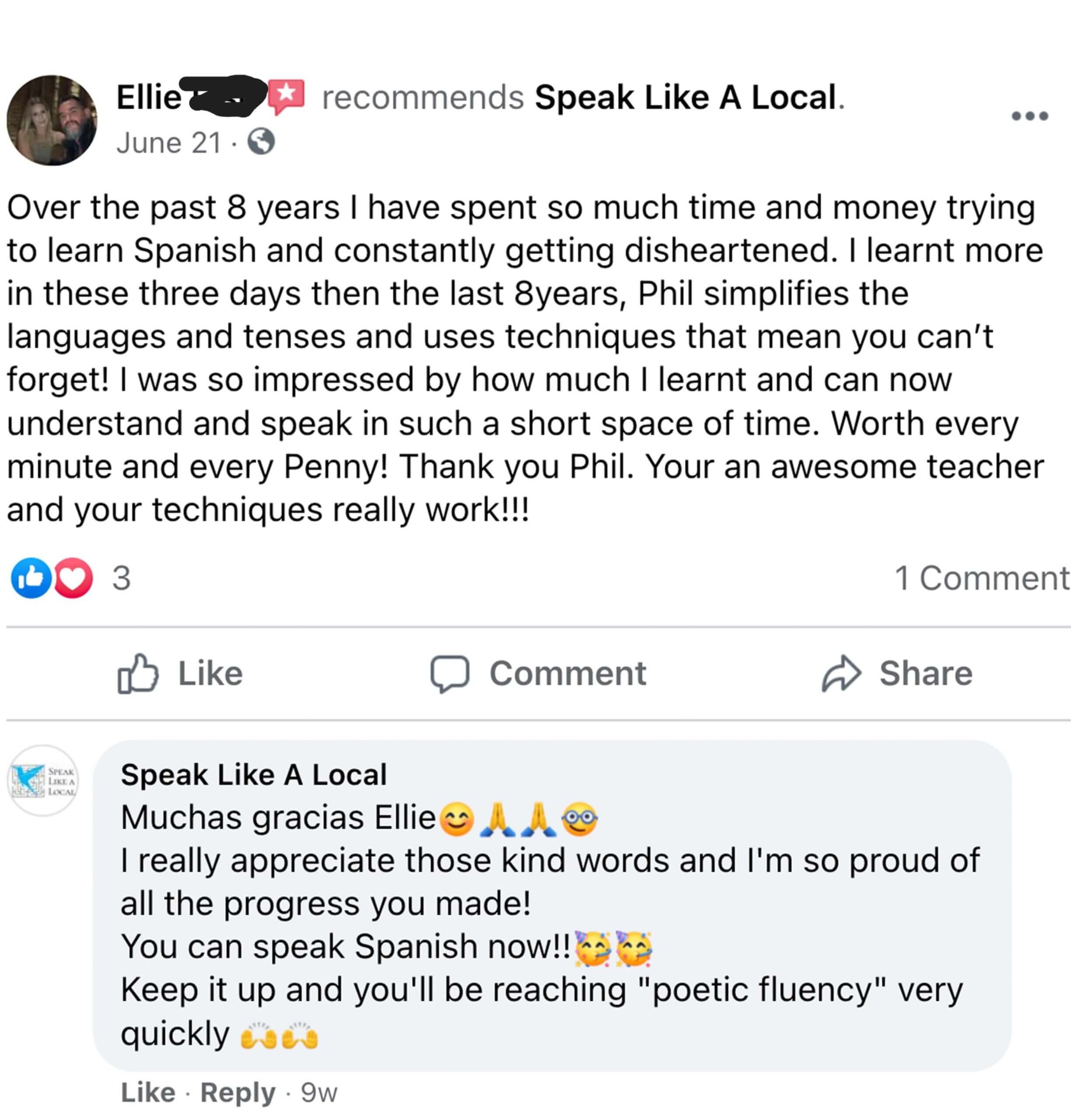The height and width of the screenshot is (1120, 1071).
Task: Open the 1 Comment link
Action: click(x=981, y=578)
